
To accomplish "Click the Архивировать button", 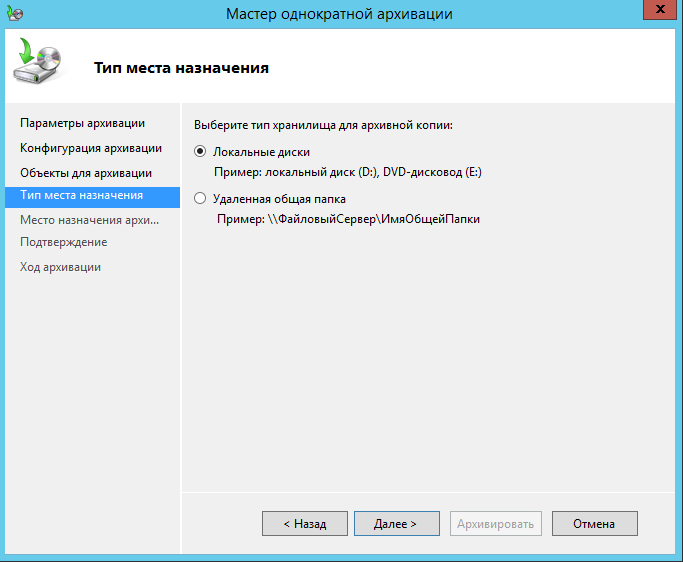I will (x=496, y=524).
